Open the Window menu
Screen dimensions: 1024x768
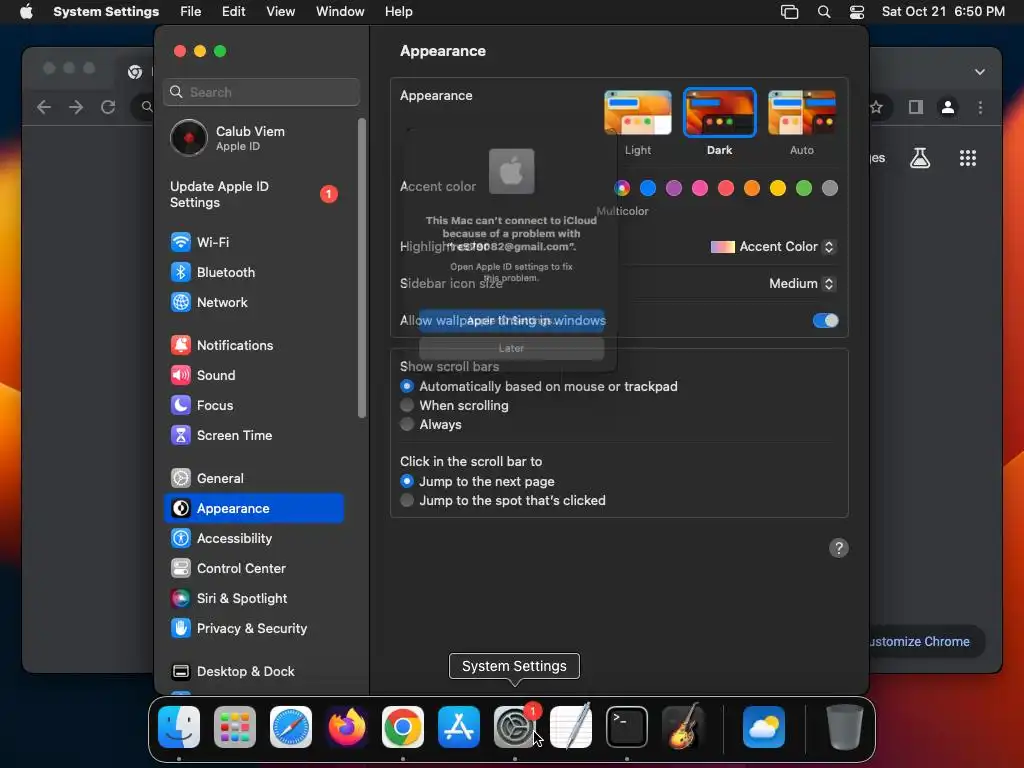(x=340, y=12)
